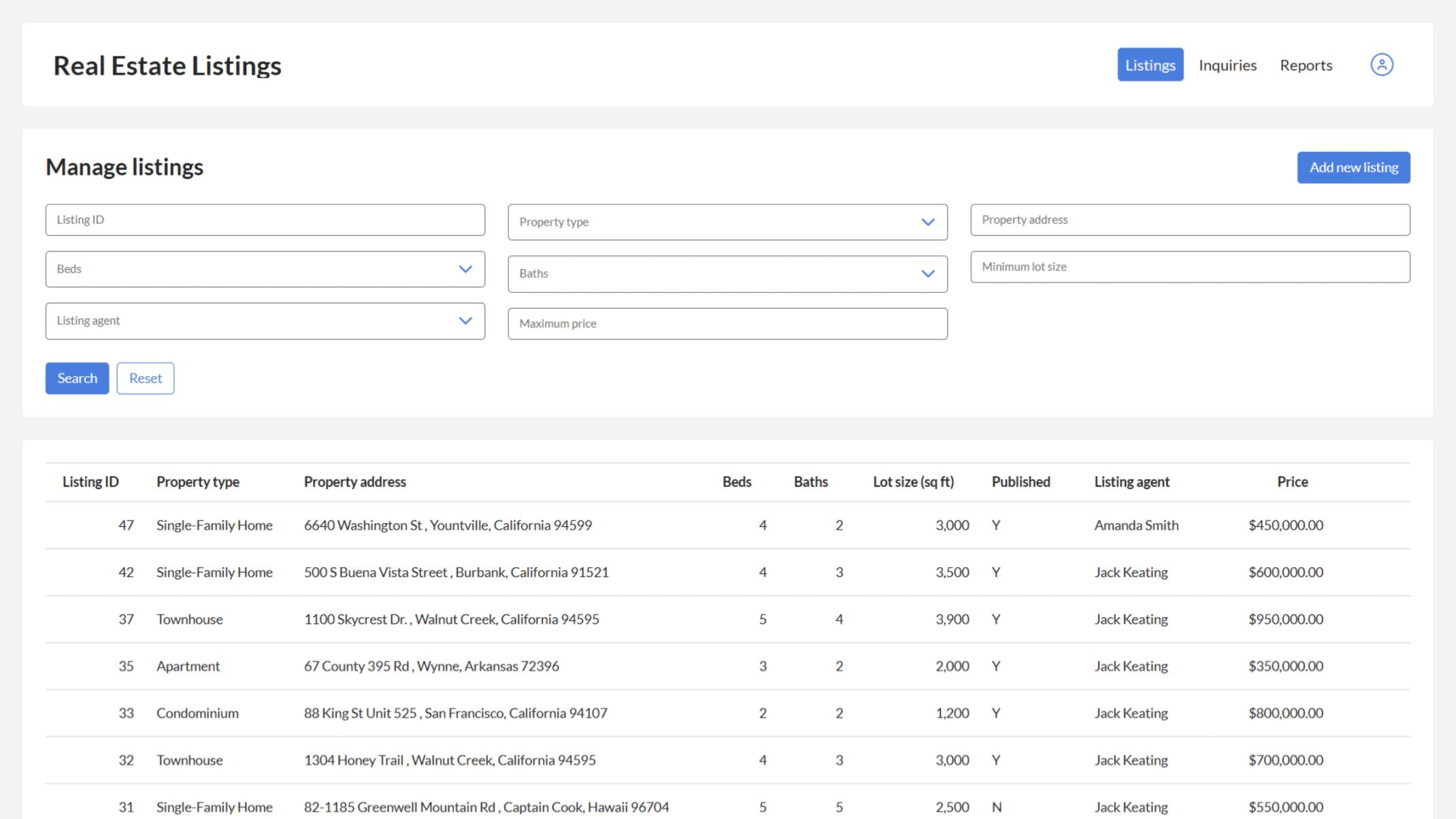Switch to the Inquiries tab
The width and height of the screenshot is (1456, 819).
pos(1227,65)
